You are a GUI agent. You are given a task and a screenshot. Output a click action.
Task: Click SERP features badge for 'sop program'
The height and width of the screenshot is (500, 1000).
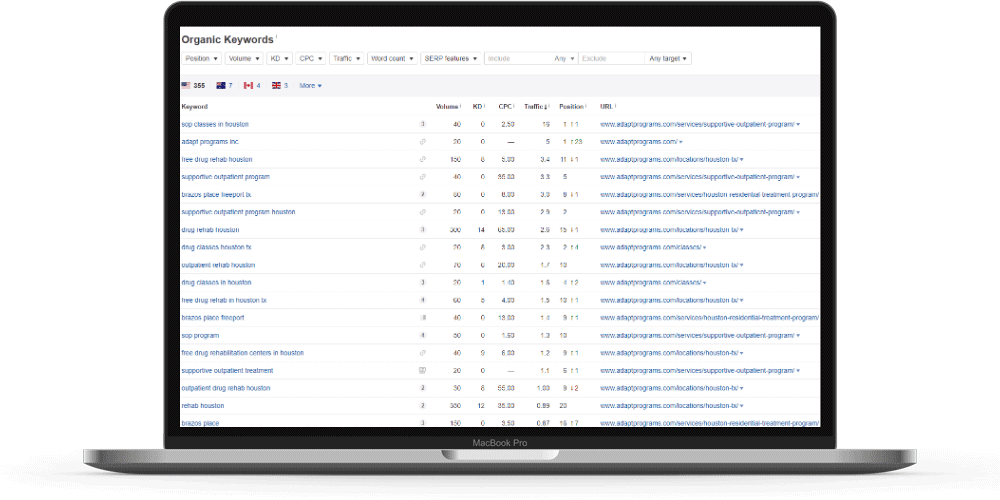click(x=422, y=335)
